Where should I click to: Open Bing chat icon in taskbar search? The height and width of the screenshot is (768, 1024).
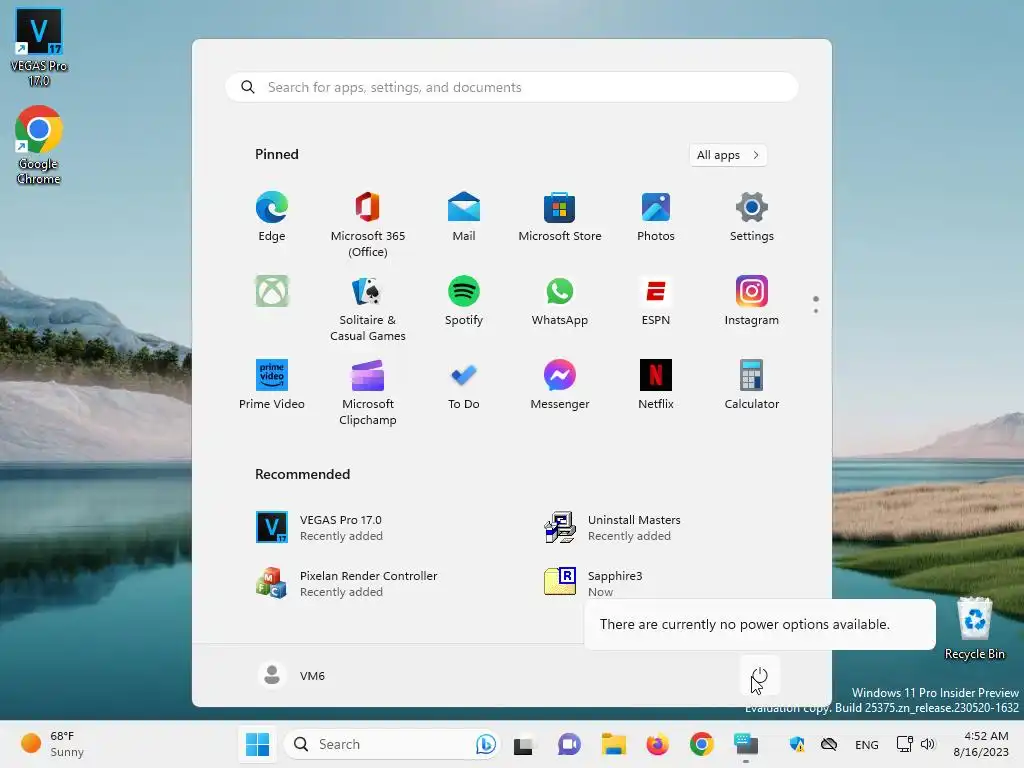coord(485,744)
